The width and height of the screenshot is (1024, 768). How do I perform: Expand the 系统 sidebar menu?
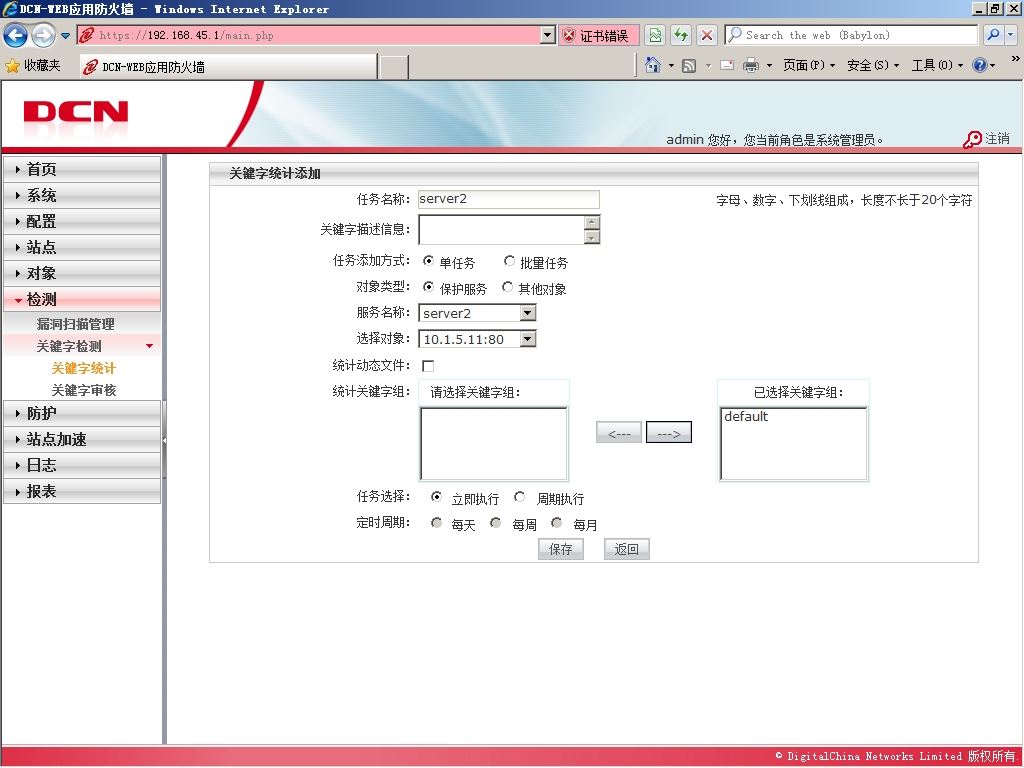[x=82, y=195]
